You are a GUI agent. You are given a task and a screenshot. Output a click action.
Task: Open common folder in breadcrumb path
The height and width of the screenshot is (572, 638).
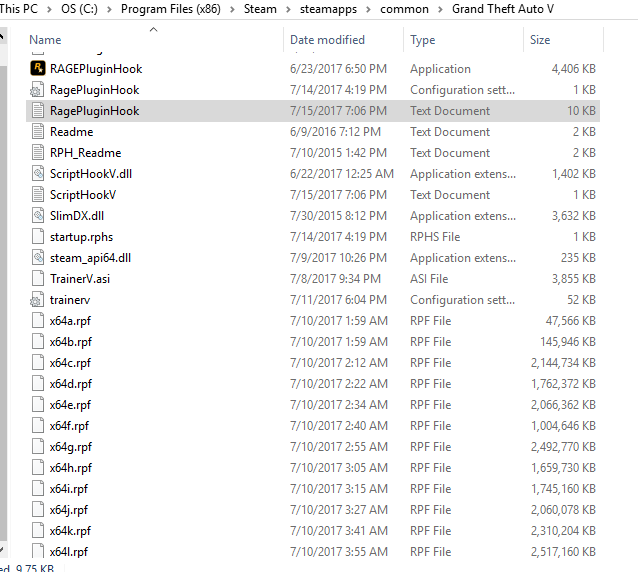pyautogui.click(x=404, y=9)
